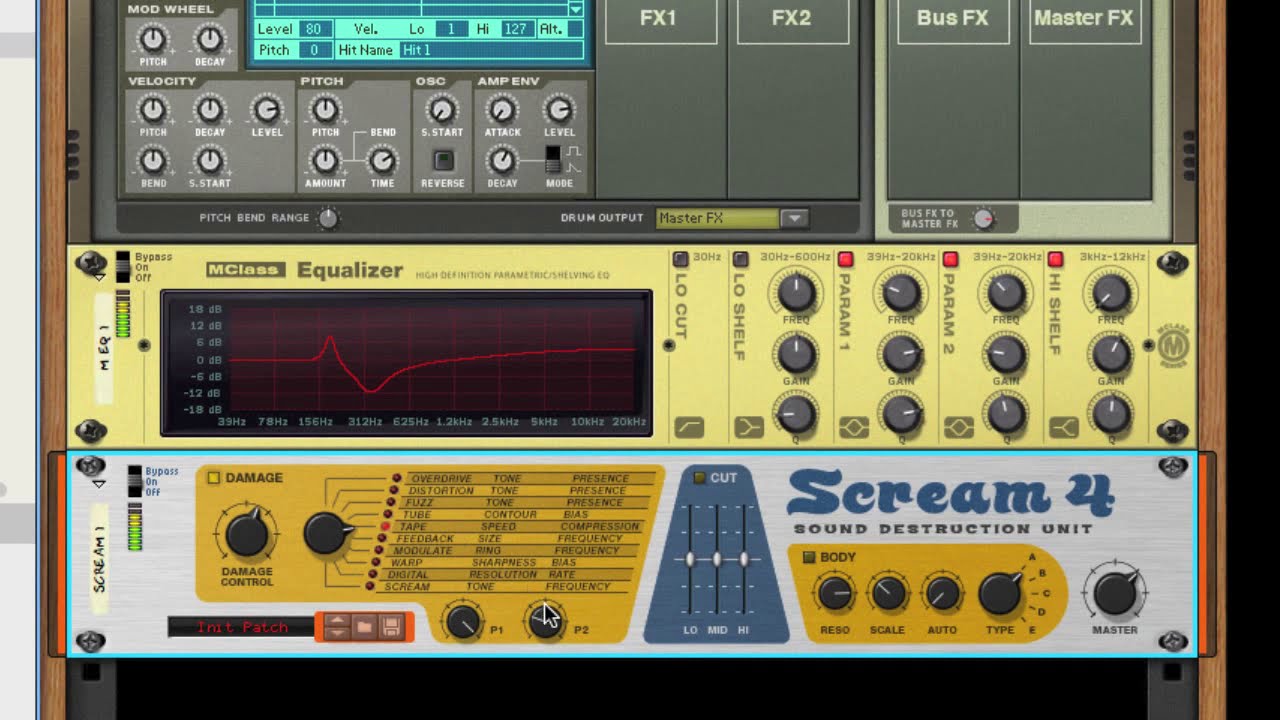The height and width of the screenshot is (720, 1280).
Task: Click the P2 parameter knob
Action: pyautogui.click(x=546, y=621)
